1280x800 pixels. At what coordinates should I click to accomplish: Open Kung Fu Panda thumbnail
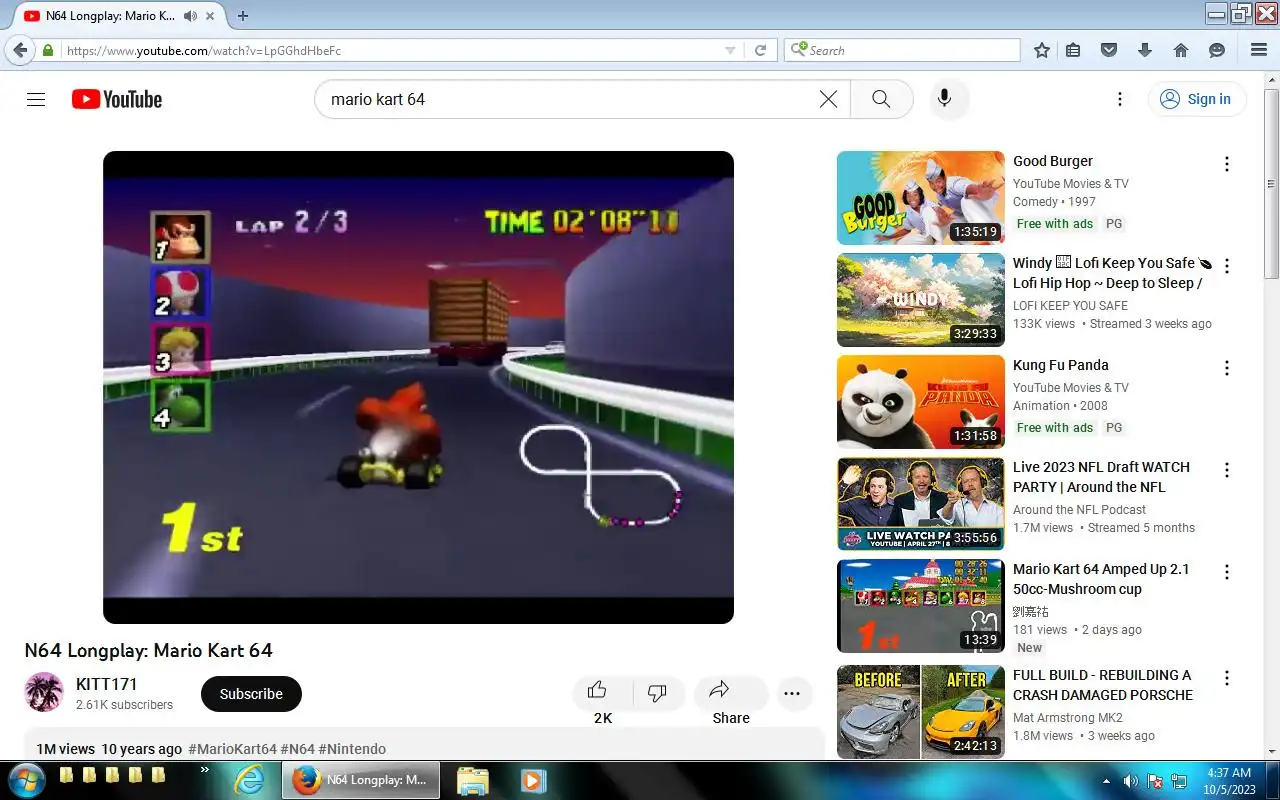click(x=920, y=402)
